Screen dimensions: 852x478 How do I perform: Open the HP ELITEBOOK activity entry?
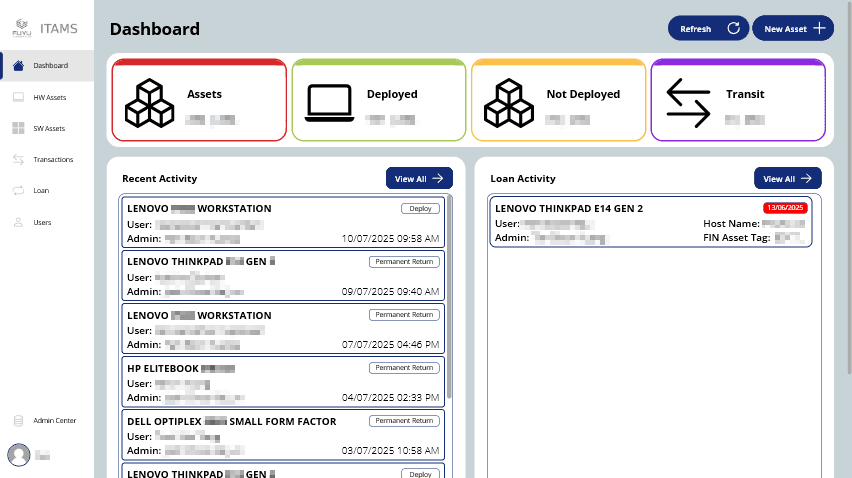(283, 381)
